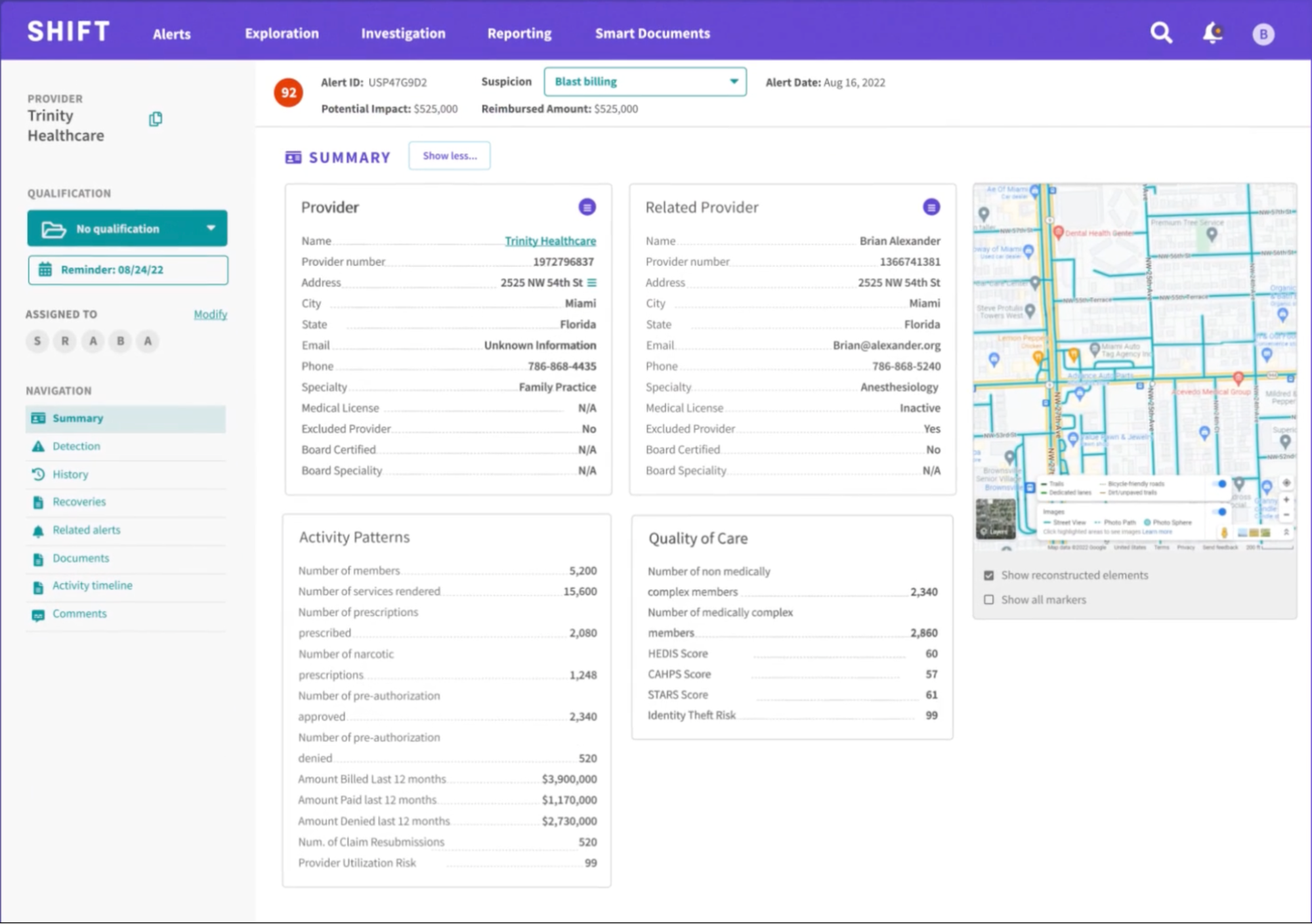
Task: Open the Investigation menu
Action: point(403,33)
